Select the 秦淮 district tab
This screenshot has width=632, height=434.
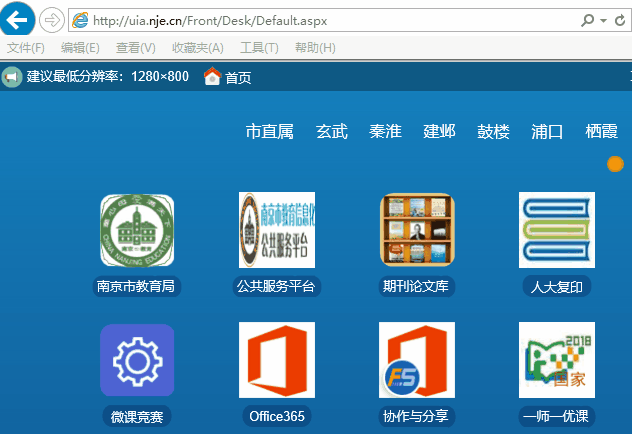pos(385,132)
